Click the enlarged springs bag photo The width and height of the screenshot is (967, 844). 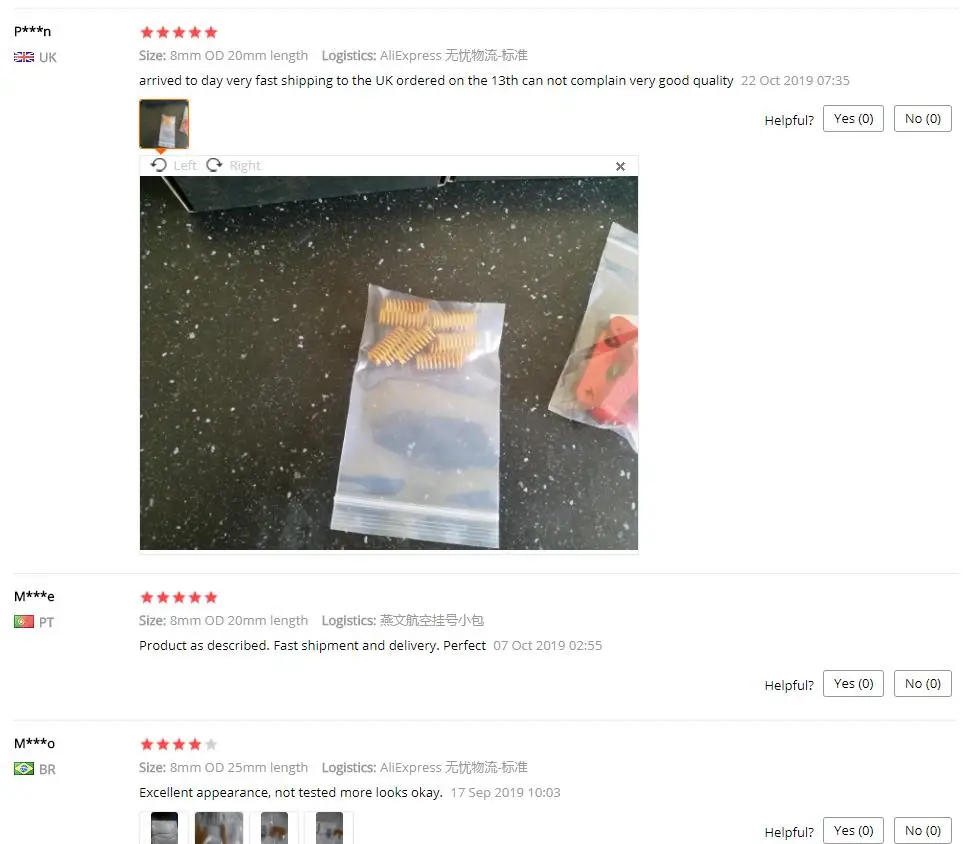(389, 363)
